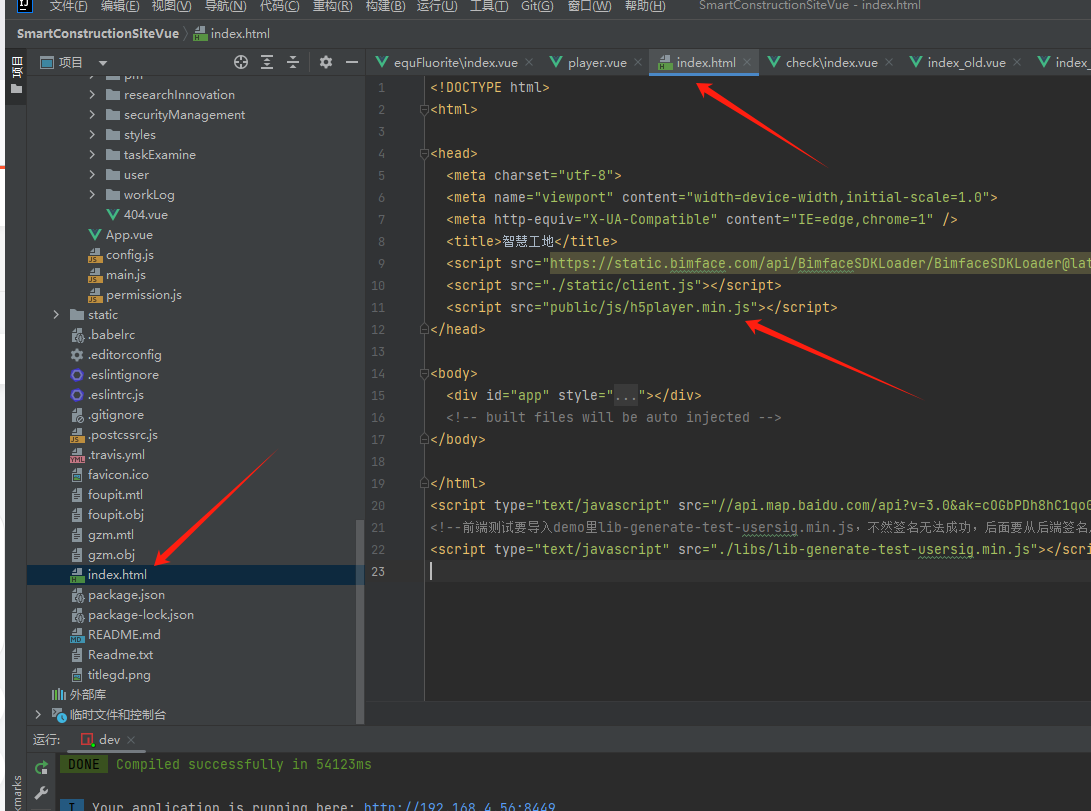Expand the styles folder
Viewport: 1091px width, 811px height.
pyautogui.click(x=93, y=135)
